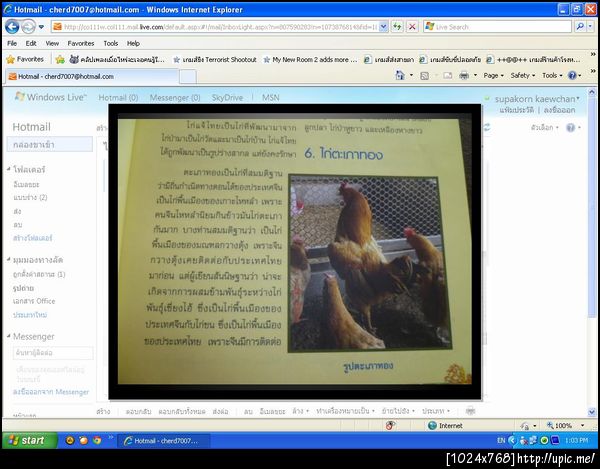Viewport: 600px width, 469px height.
Task: Click the Home icon in command bar
Action: 400,75
